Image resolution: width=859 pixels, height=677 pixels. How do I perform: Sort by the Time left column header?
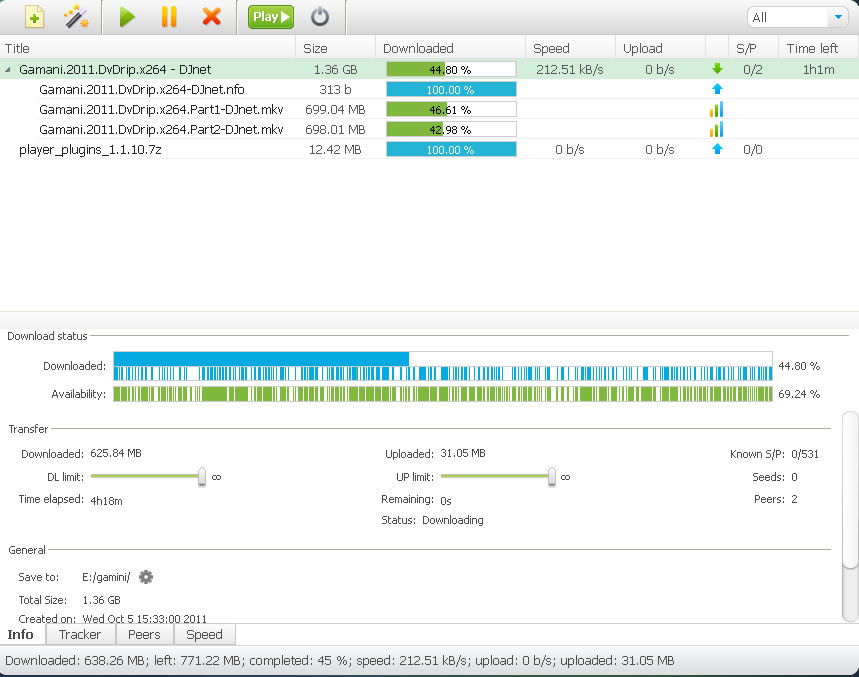pos(818,48)
